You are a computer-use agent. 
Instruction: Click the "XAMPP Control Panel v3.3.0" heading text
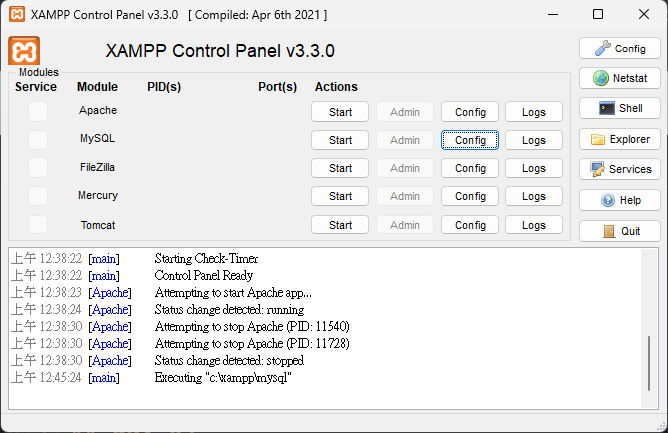point(220,51)
